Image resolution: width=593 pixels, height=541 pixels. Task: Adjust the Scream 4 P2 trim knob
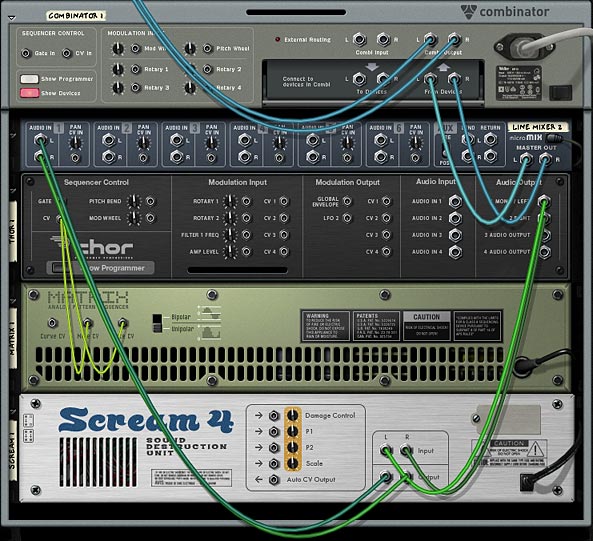pos(293,447)
